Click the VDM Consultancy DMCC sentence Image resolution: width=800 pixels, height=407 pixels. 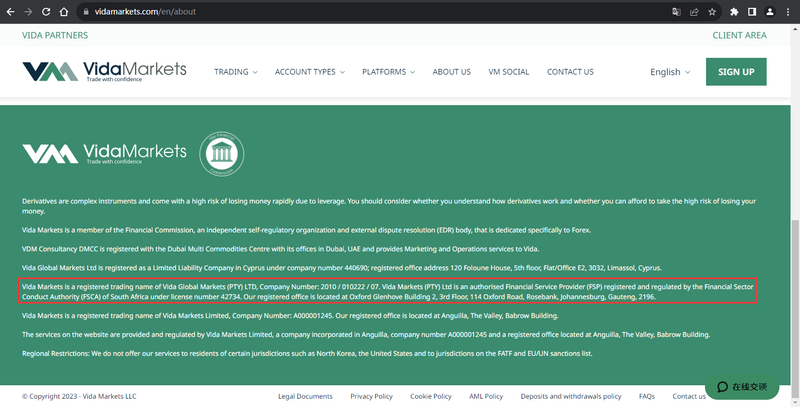281,249
